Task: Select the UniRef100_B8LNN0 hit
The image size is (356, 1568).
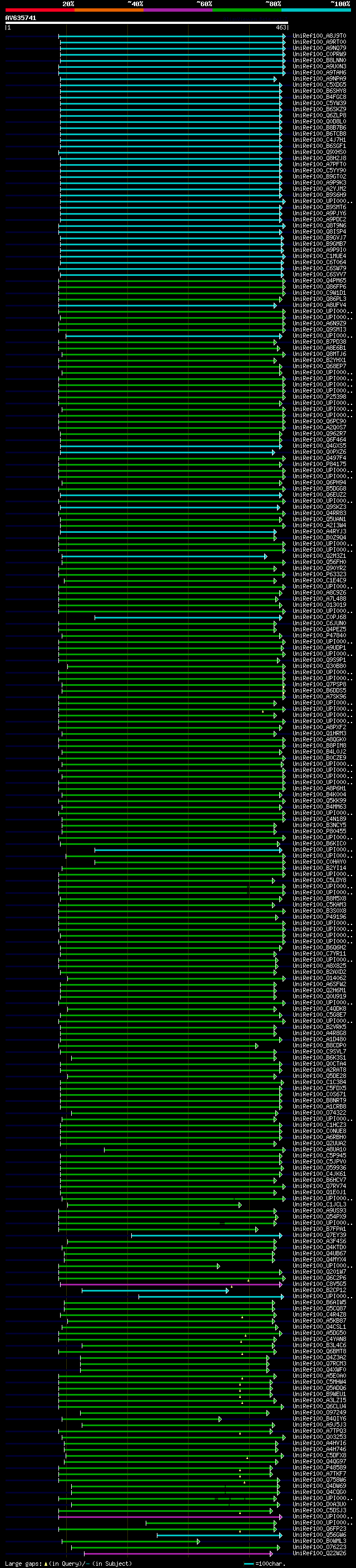Action: click(319, 60)
